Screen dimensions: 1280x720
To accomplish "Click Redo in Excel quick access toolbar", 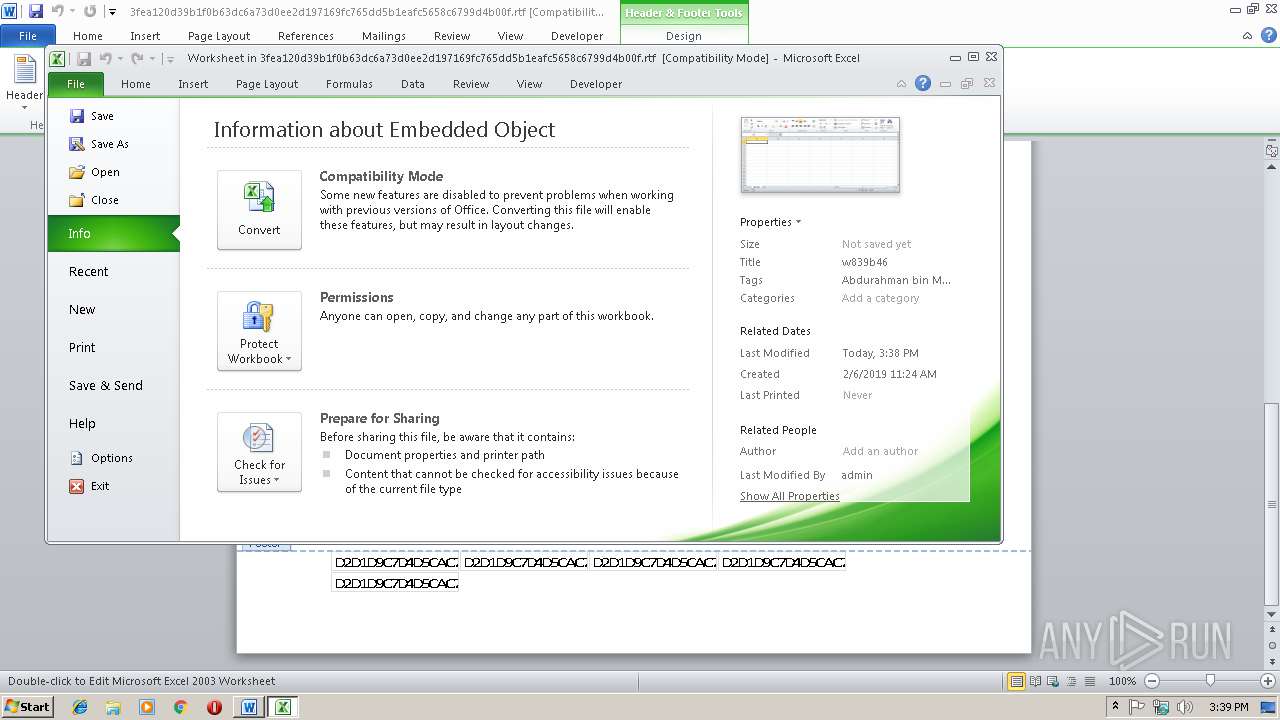I will click(x=137, y=59).
